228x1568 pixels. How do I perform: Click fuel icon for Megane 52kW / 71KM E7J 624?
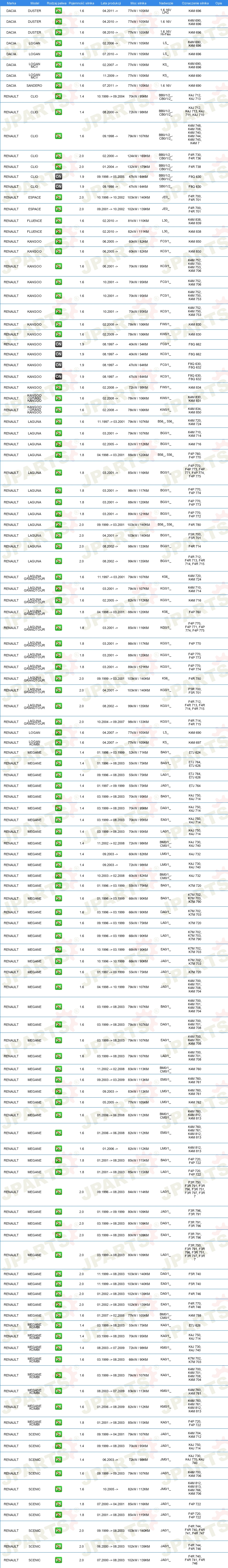pos(58,753)
